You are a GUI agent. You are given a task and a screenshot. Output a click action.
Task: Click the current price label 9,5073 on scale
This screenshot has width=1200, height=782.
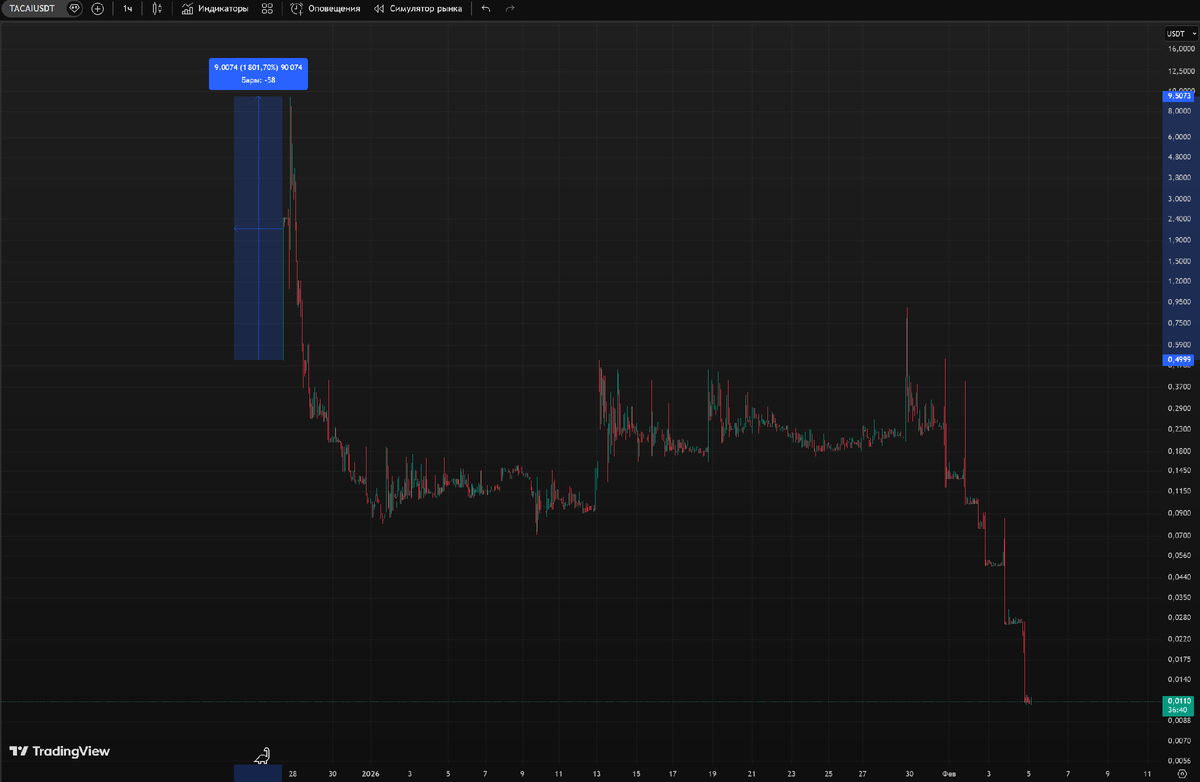pyautogui.click(x=1179, y=96)
